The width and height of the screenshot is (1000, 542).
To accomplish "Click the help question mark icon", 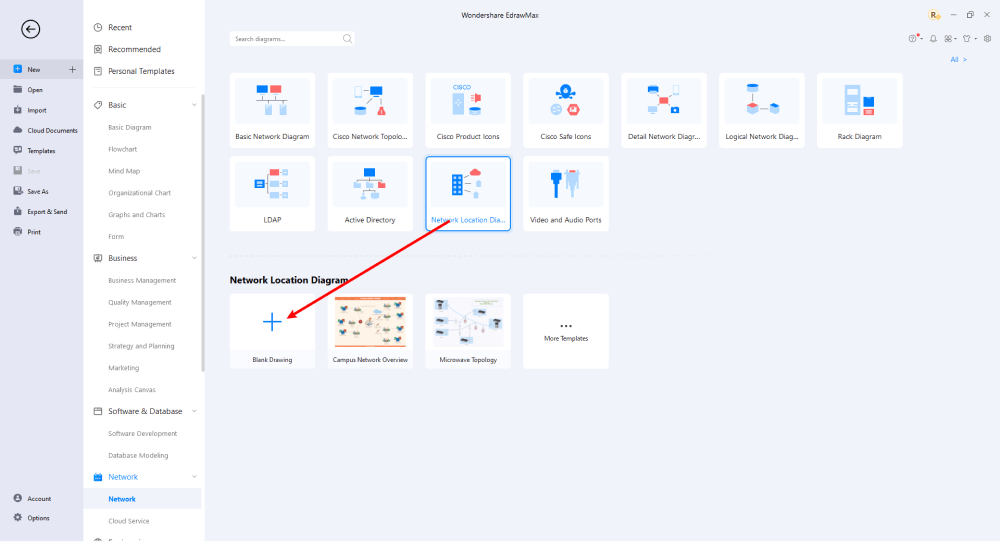I will [913, 39].
